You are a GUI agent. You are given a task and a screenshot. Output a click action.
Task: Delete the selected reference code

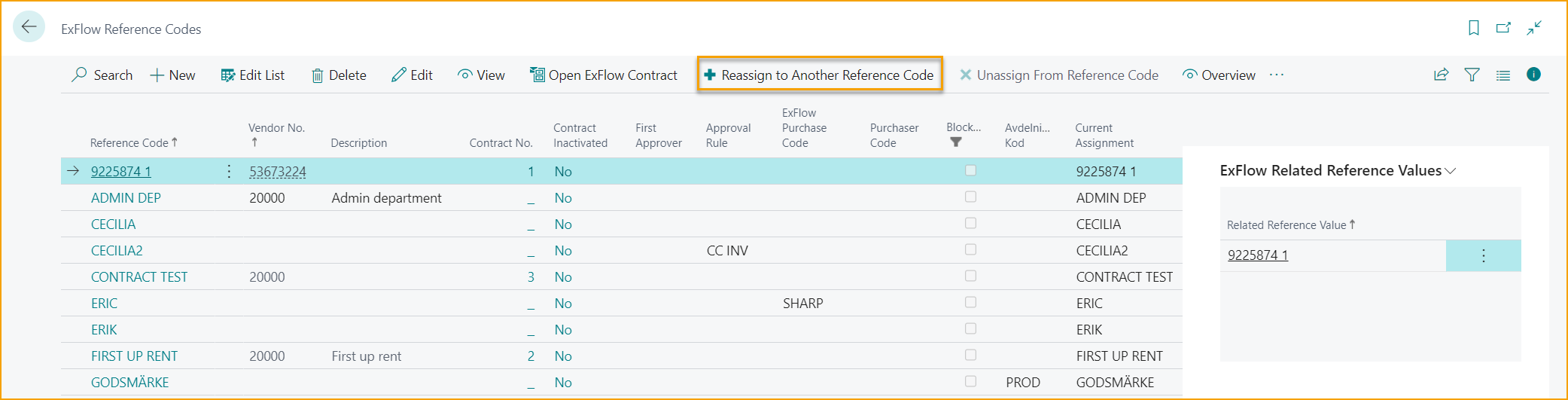click(339, 75)
